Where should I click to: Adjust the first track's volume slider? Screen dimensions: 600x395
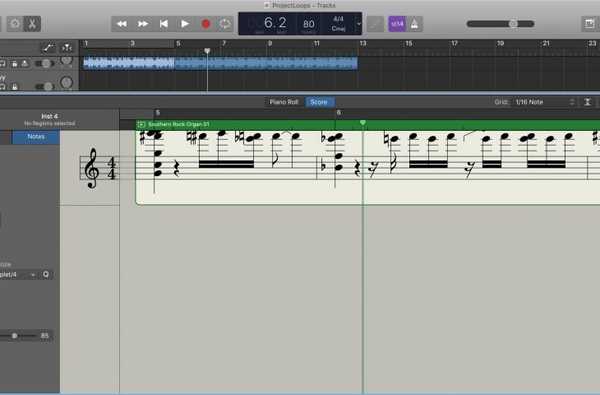pyautogui.click(x=45, y=64)
